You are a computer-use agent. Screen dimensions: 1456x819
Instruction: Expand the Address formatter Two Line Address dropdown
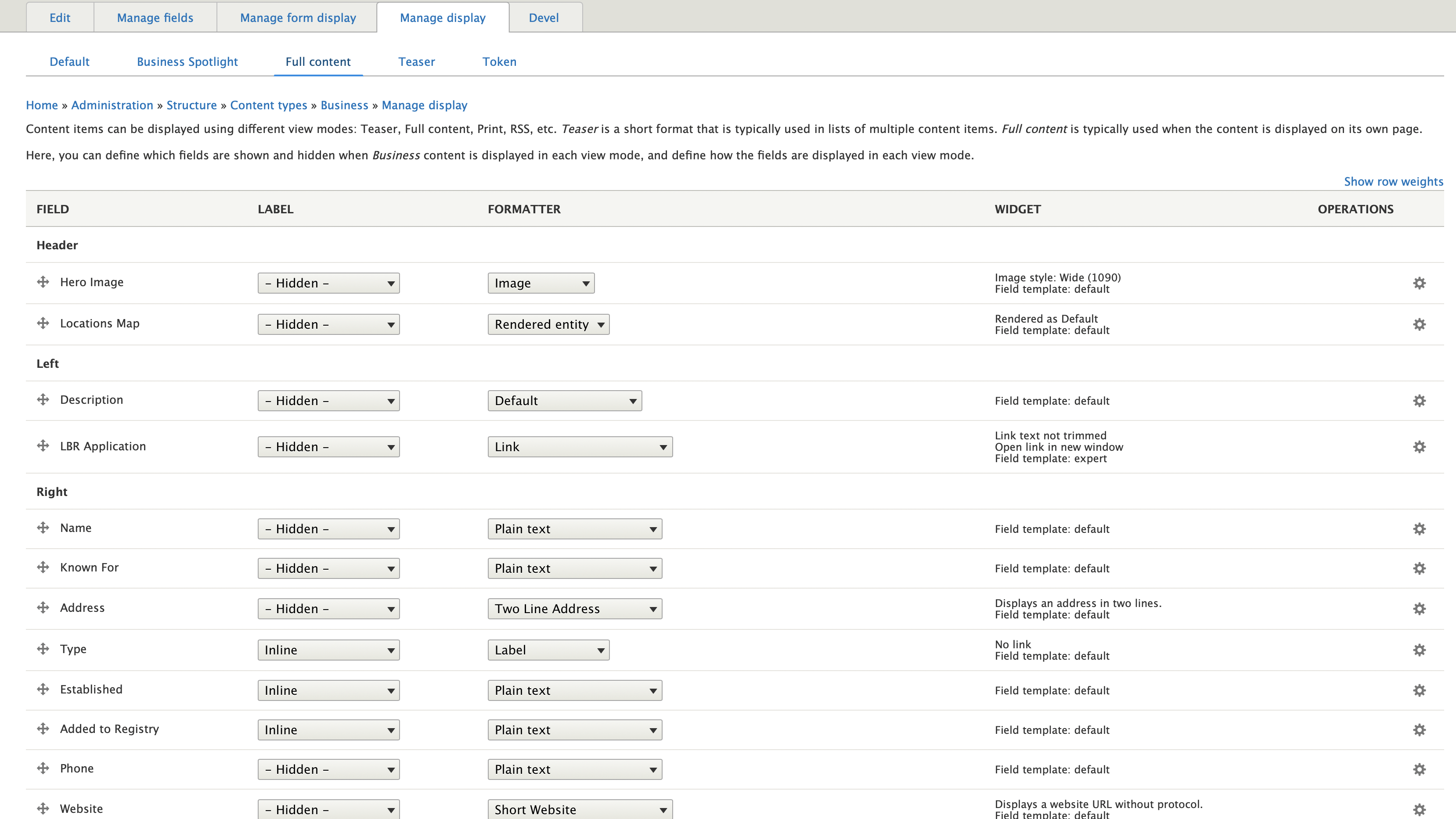tap(574, 609)
